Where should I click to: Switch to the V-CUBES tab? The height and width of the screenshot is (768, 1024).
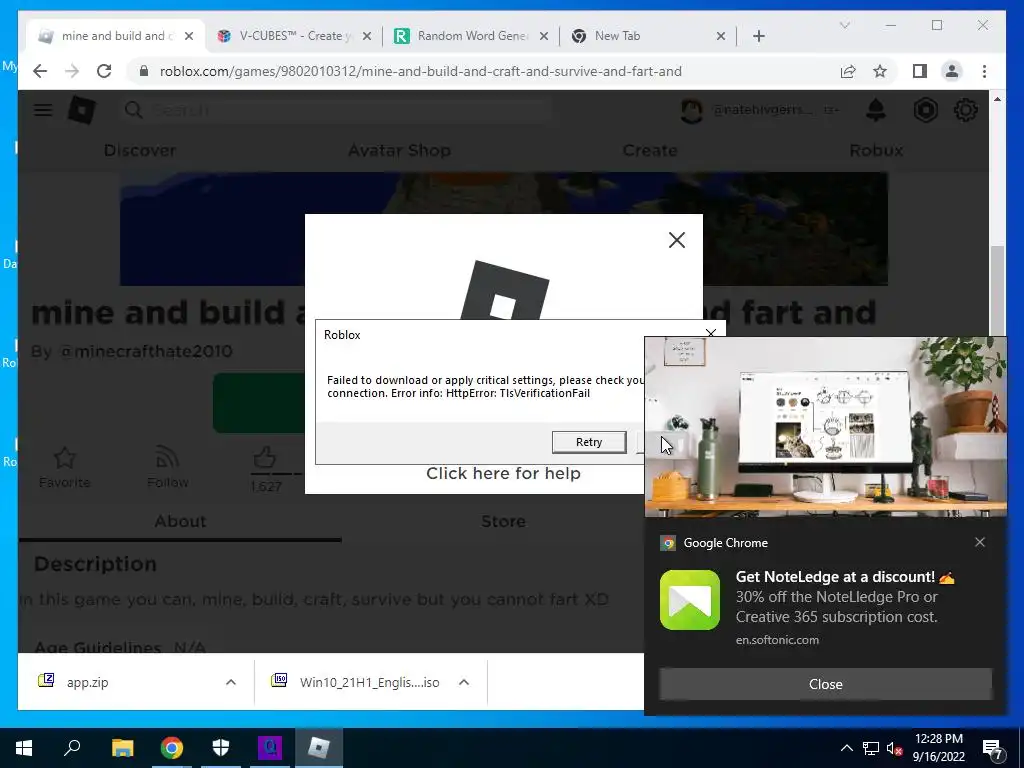click(293, 36)
